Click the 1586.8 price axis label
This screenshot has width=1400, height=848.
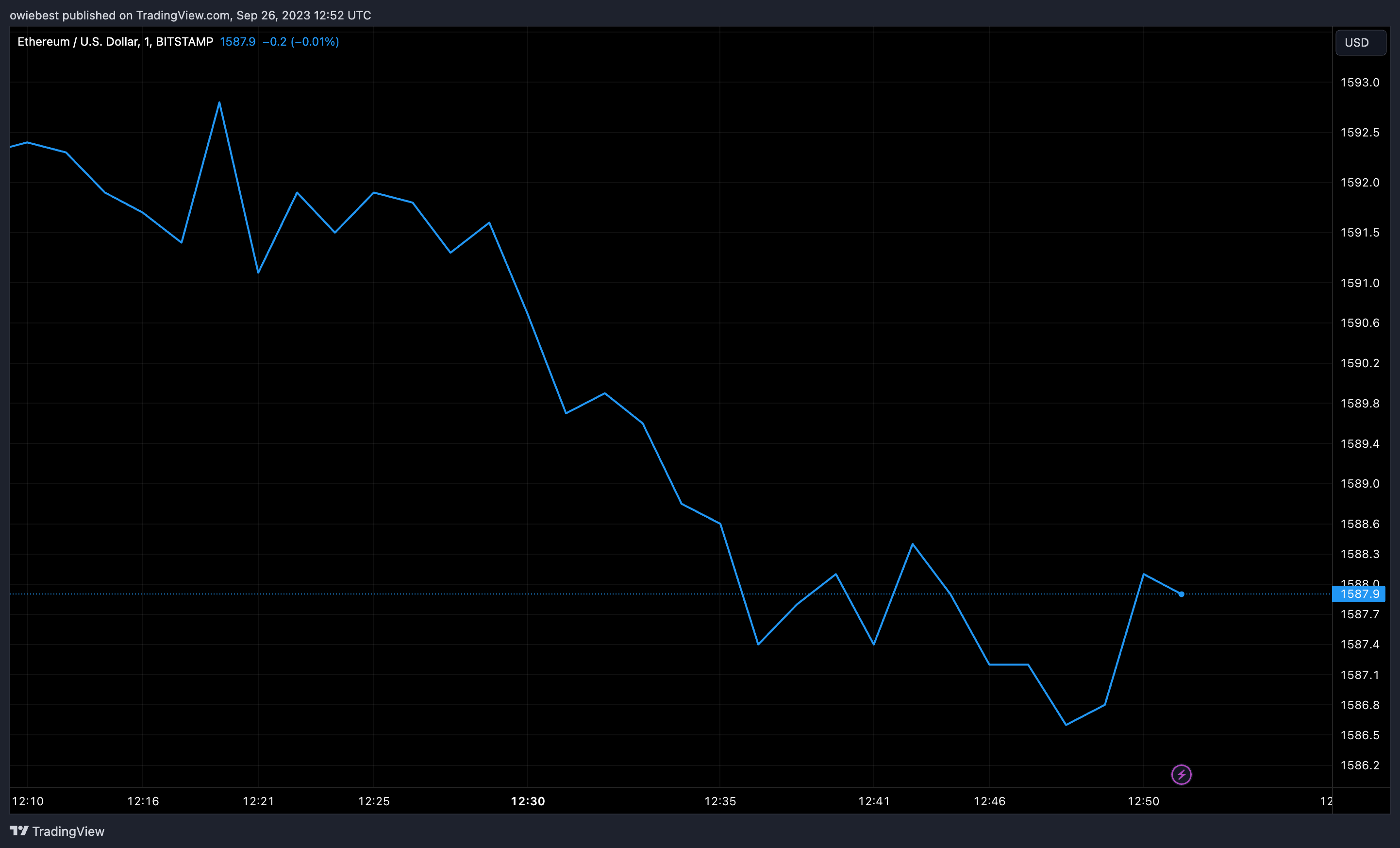[x=1360, y=705]
